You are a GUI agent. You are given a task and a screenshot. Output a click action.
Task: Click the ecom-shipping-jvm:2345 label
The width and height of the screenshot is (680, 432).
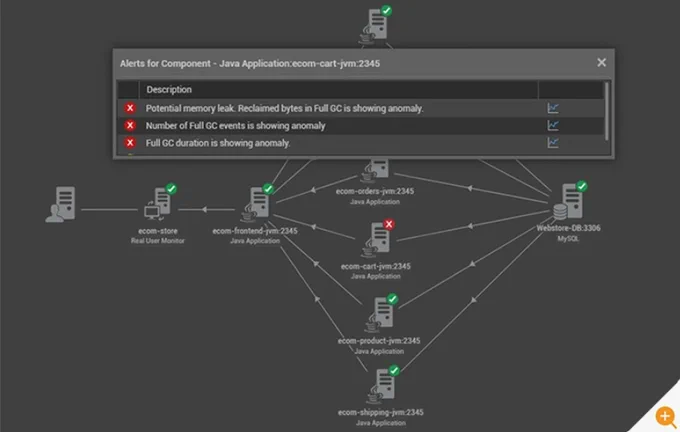tap(381, 412)
